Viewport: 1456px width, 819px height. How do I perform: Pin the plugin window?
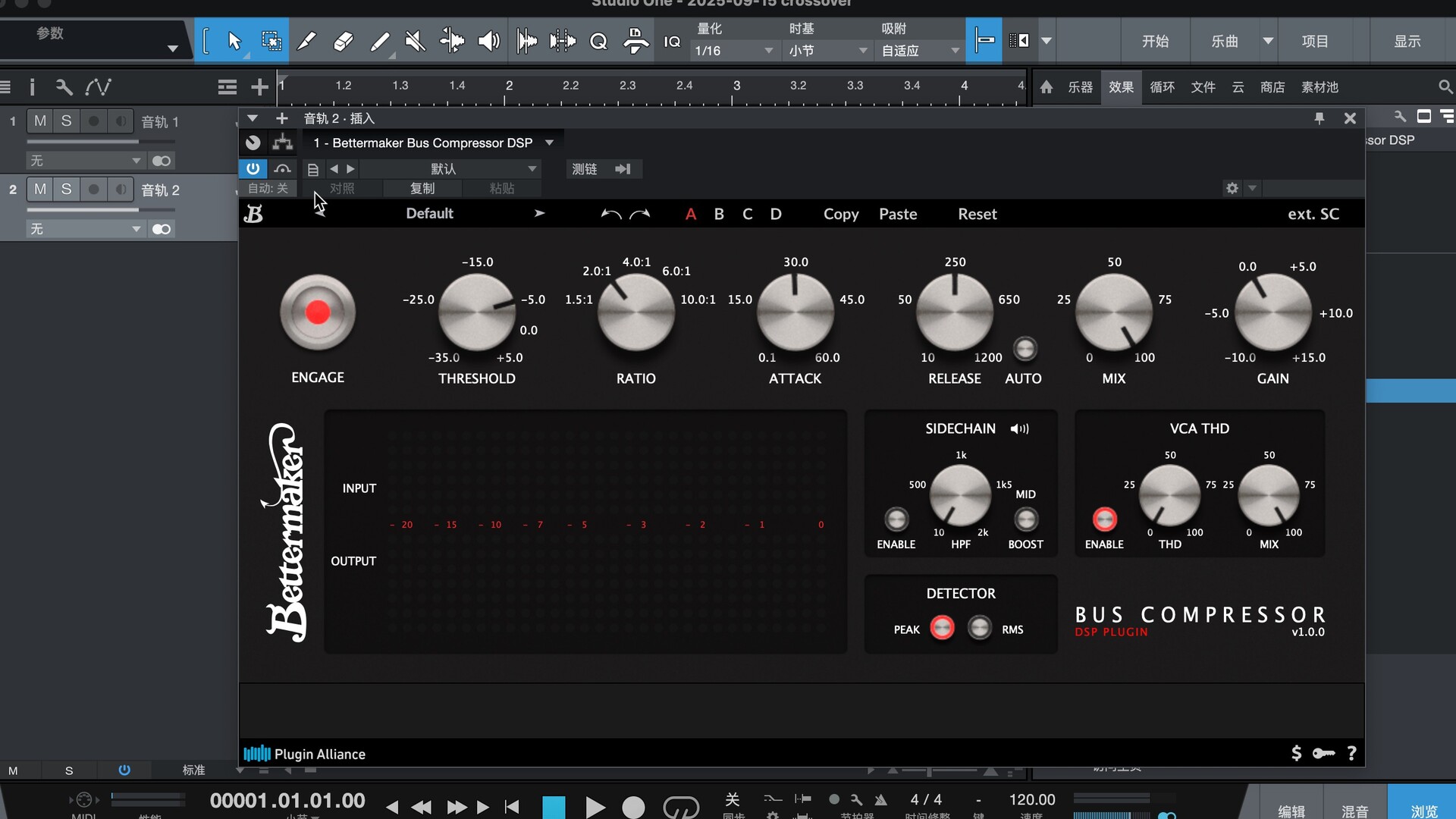1319,118
